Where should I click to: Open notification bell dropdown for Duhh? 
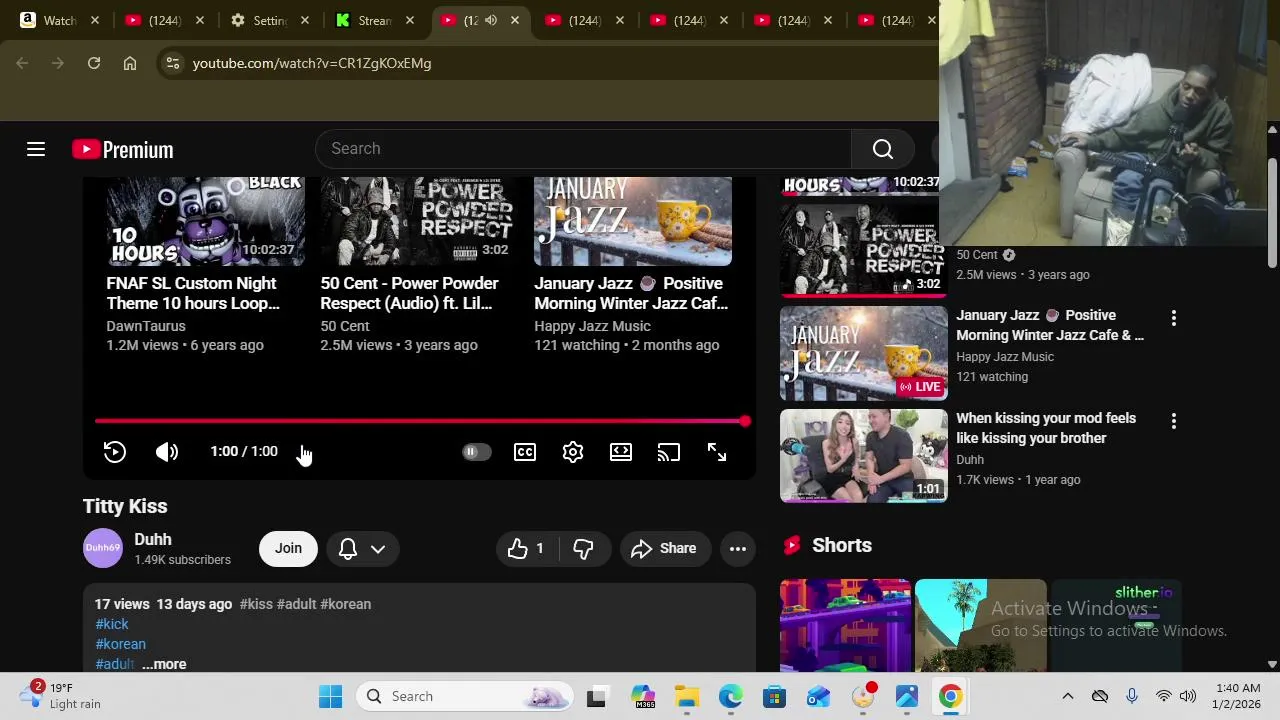[x=362, y=548]
